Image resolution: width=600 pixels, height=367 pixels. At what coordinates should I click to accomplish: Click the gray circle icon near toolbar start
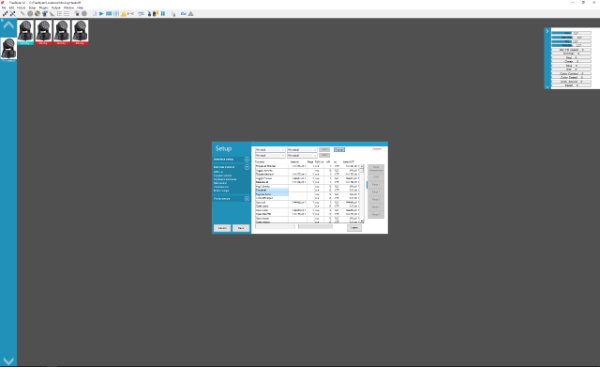pos(30,14)
